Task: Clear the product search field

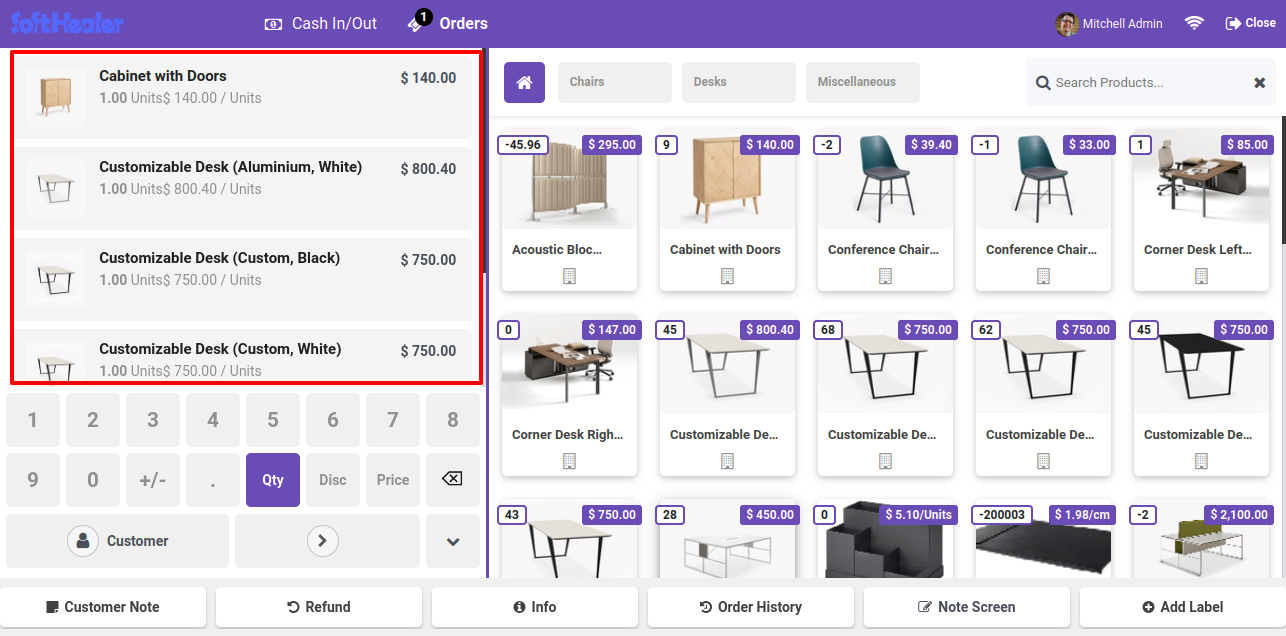Action: (1259, 83)
